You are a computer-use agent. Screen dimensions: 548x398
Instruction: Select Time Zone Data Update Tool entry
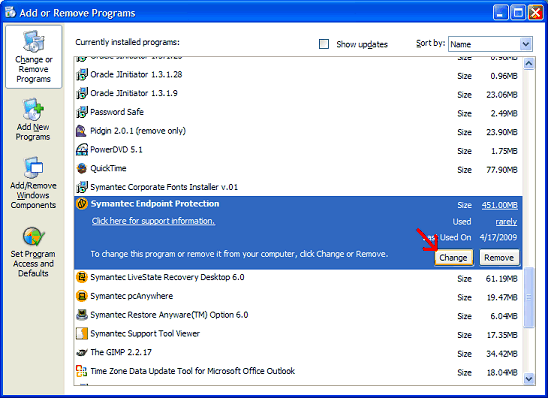[x=298, y=371]
